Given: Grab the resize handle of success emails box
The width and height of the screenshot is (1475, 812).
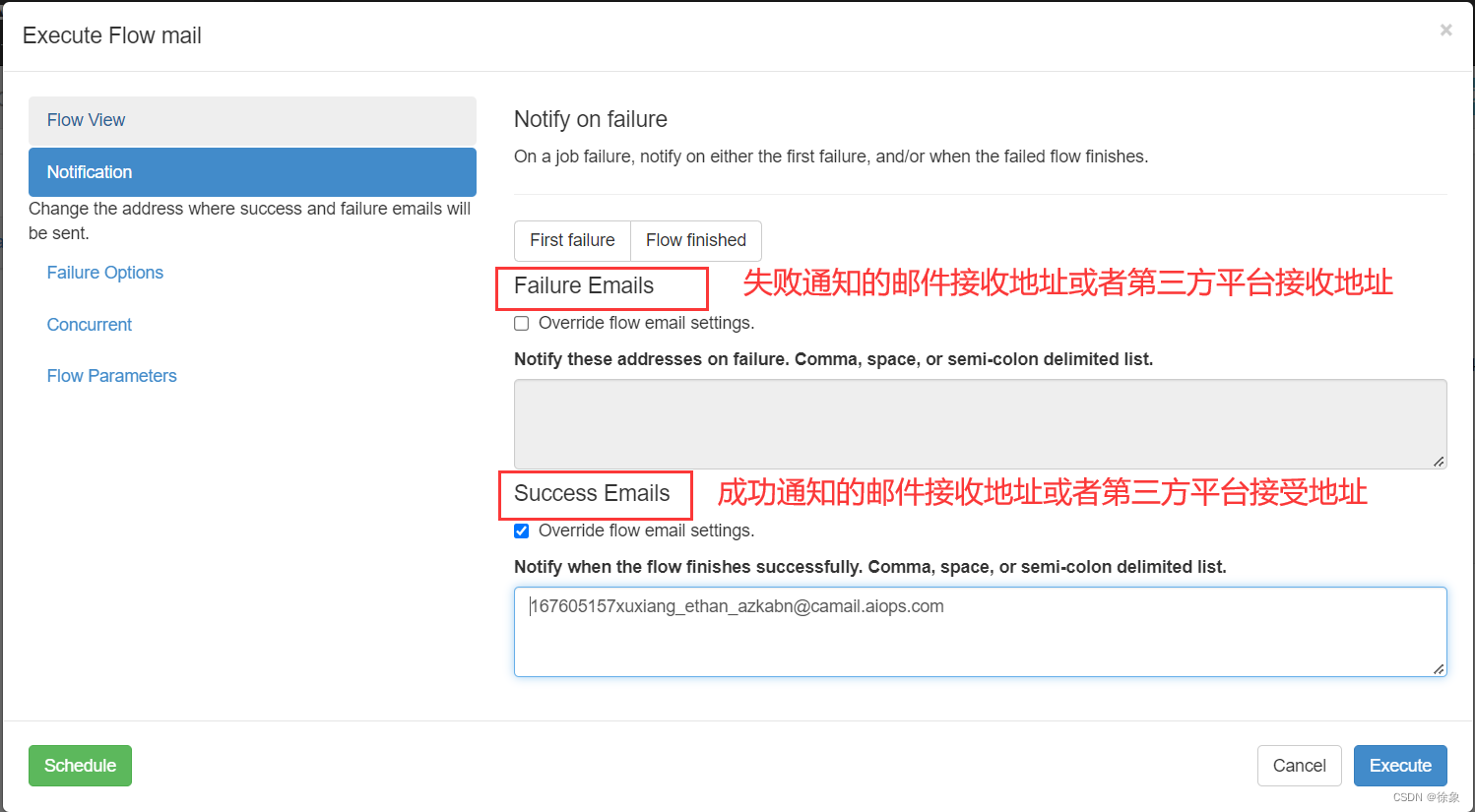Looking at the screenshot, I should 1439,669.
